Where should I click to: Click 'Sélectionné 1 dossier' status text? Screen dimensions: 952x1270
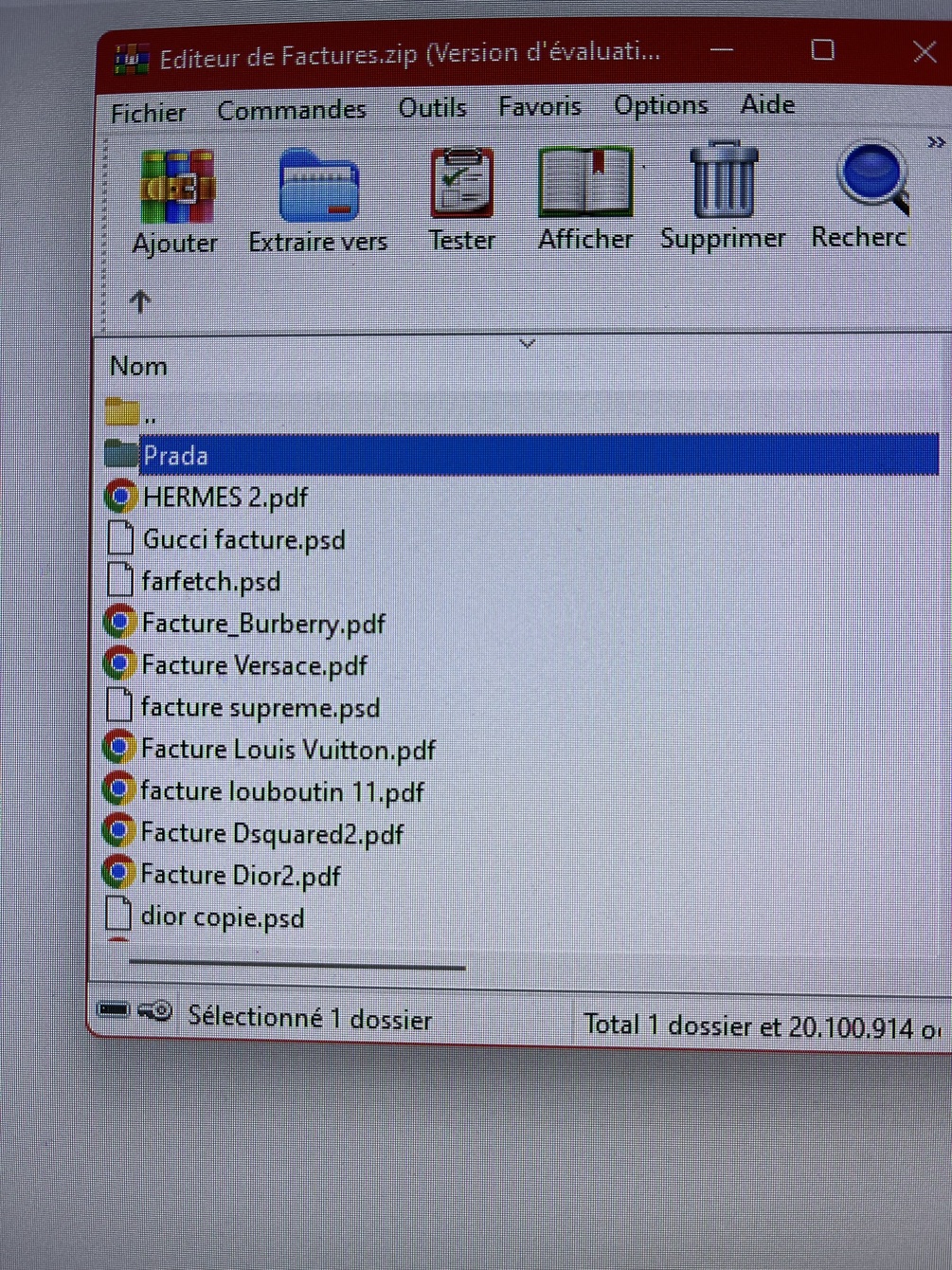click(x=310, y=1018)
